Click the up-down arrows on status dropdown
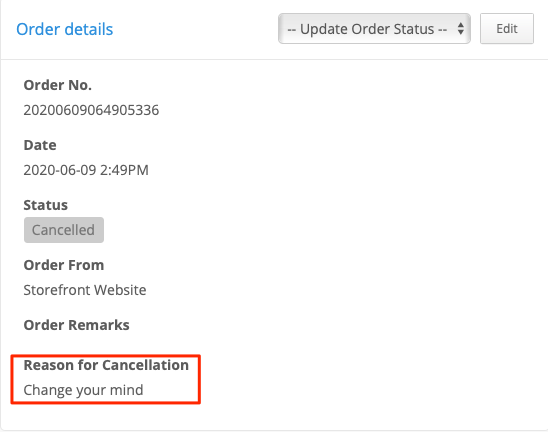The height and width of the screenshot is (432, 548). pos(461,29)
